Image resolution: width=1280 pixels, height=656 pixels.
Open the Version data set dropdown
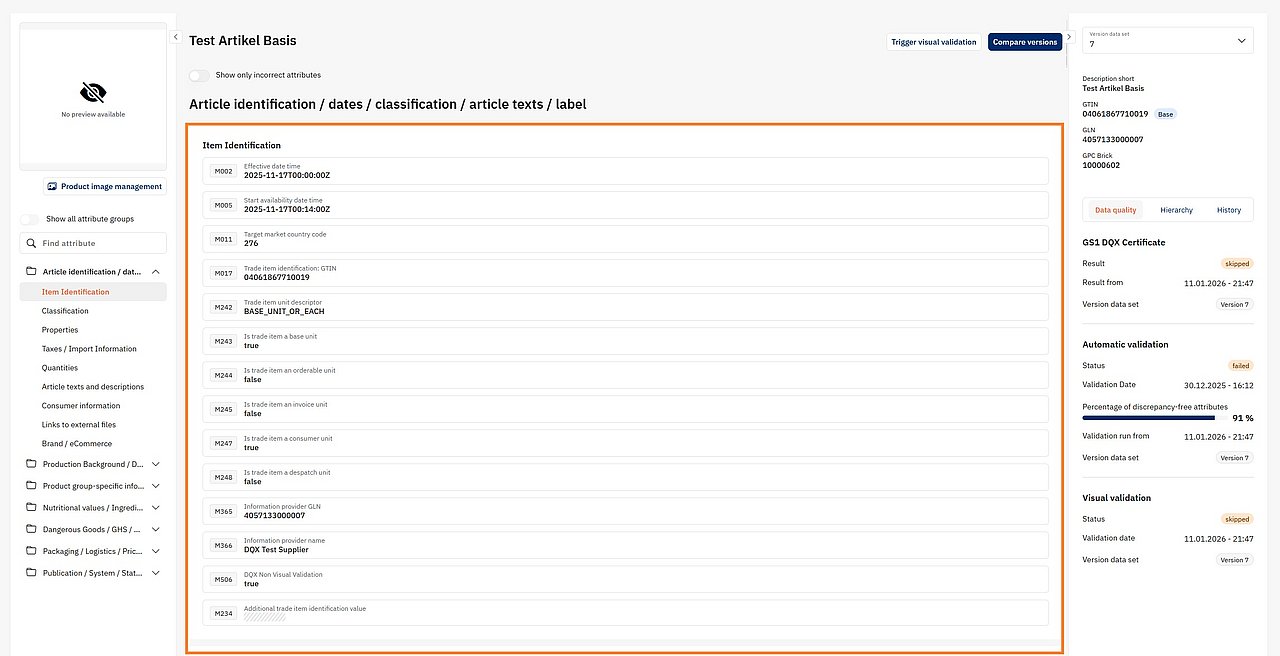(x=1168, y=40)
